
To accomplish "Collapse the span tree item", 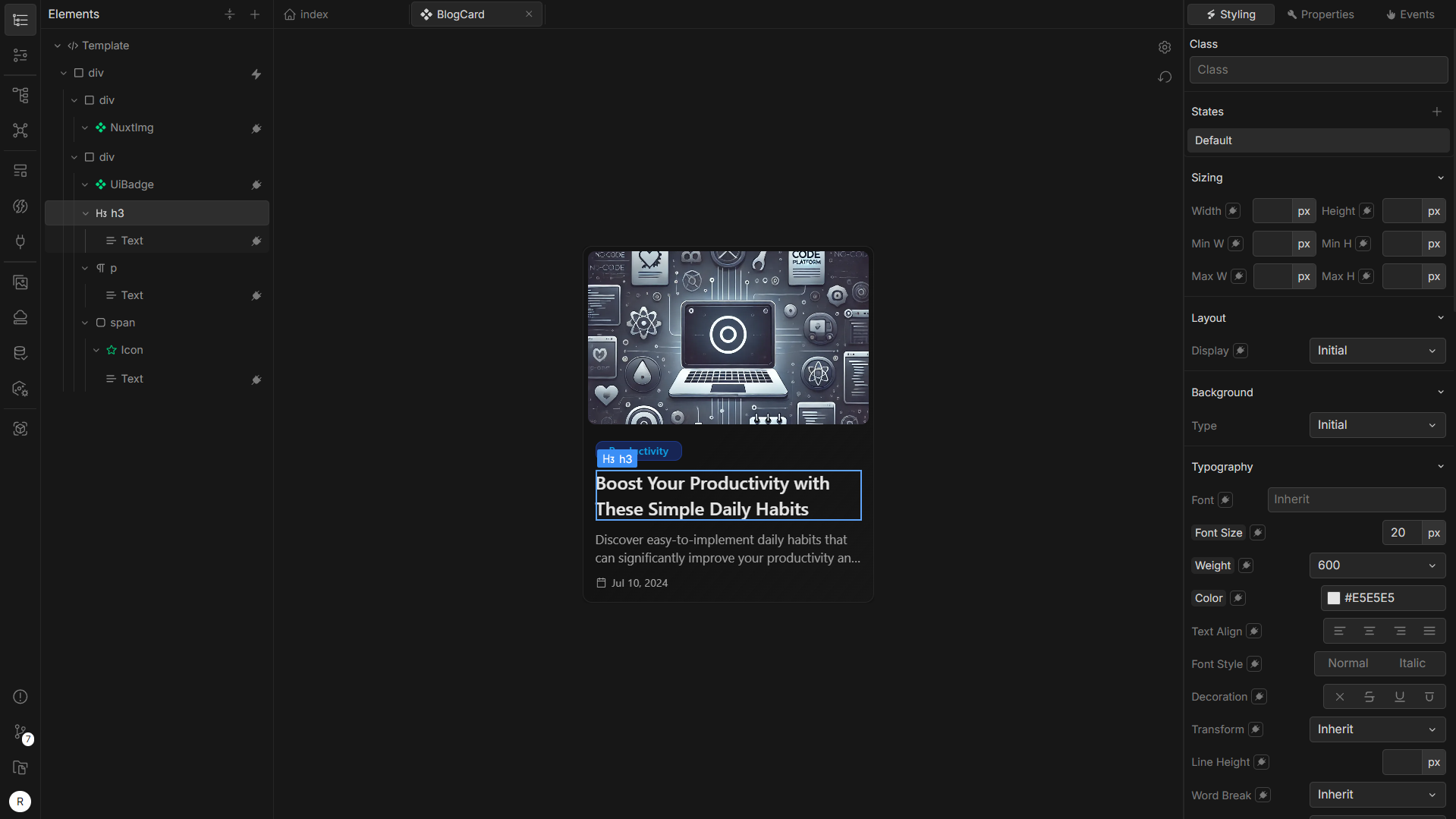I will [x=85, y=323].
